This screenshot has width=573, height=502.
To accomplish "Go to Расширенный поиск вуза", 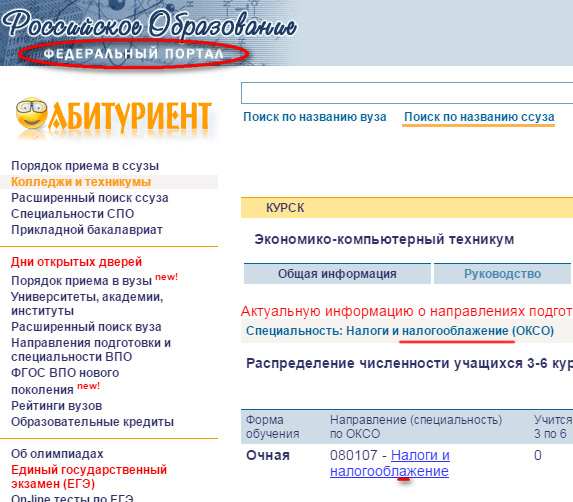I will click(86, 327).
